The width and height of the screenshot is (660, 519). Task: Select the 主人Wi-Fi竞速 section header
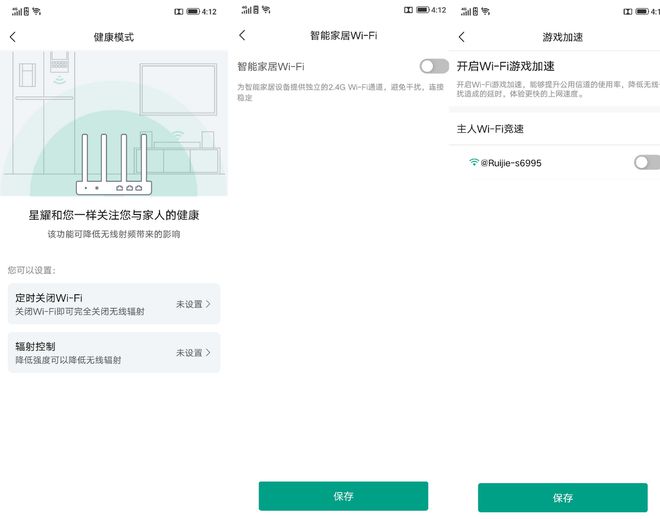tap(490, 129)
